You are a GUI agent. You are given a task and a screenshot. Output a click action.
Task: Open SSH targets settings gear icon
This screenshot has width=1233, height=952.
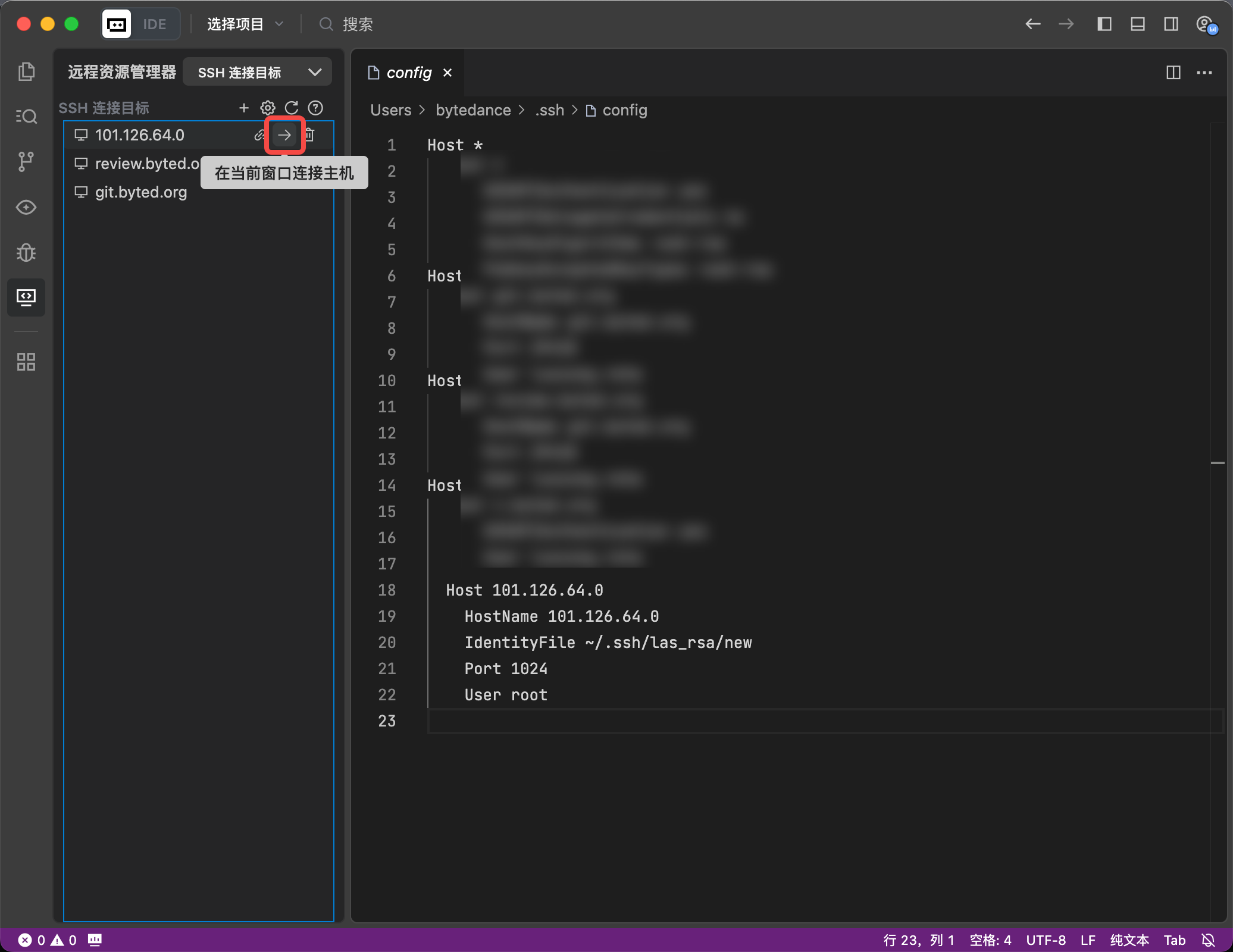point(267,108)
